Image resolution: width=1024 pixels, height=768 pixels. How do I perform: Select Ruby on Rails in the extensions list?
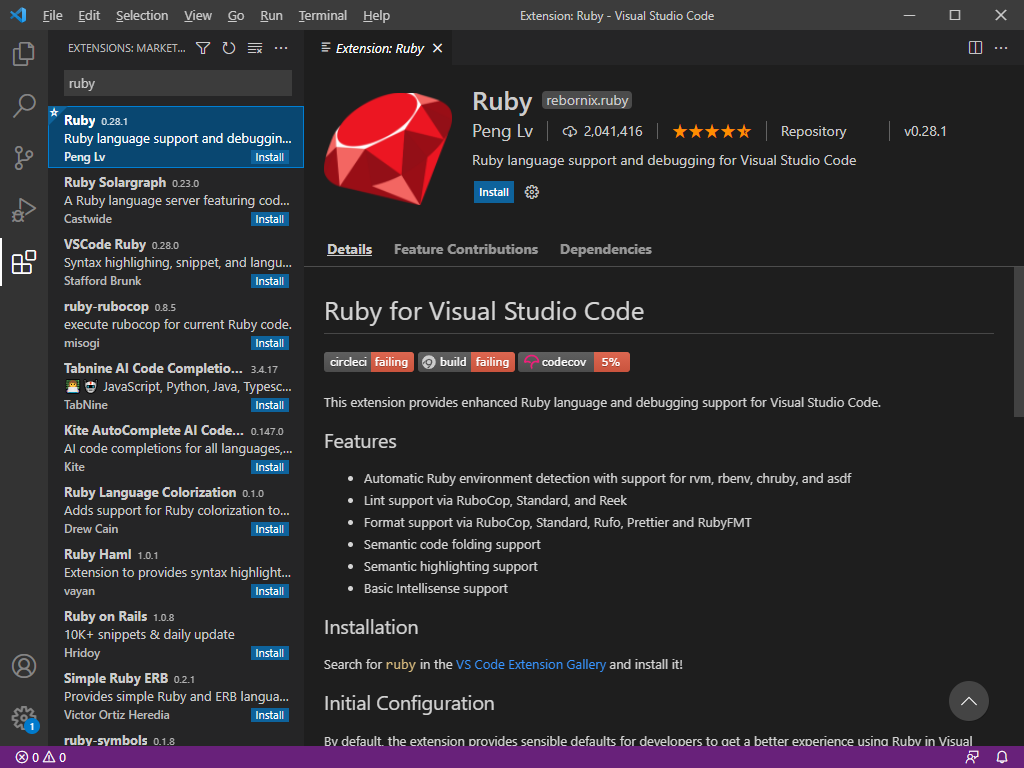[x=176, y=635]
